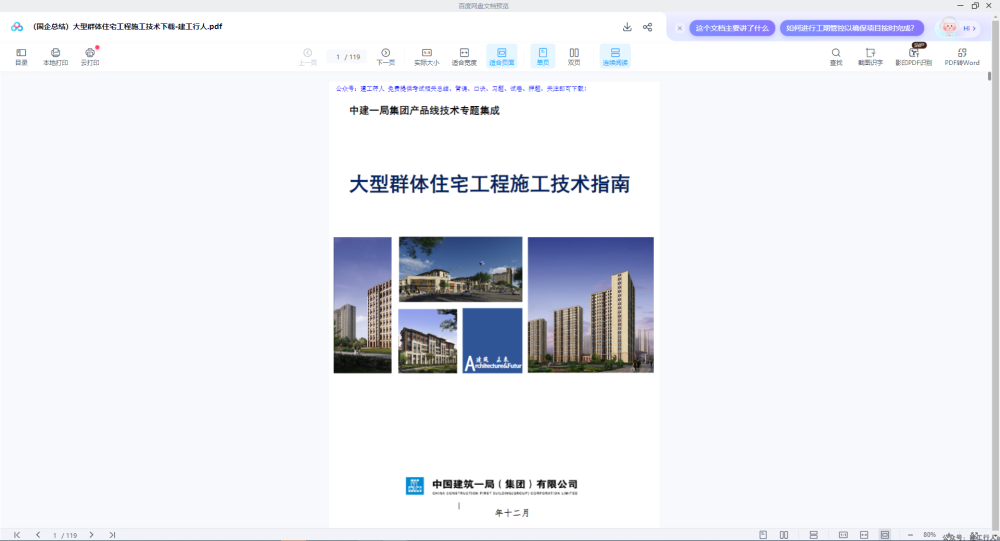
Task: Click the vertical scrollbar thumb on right
Action: click(989, 76)
